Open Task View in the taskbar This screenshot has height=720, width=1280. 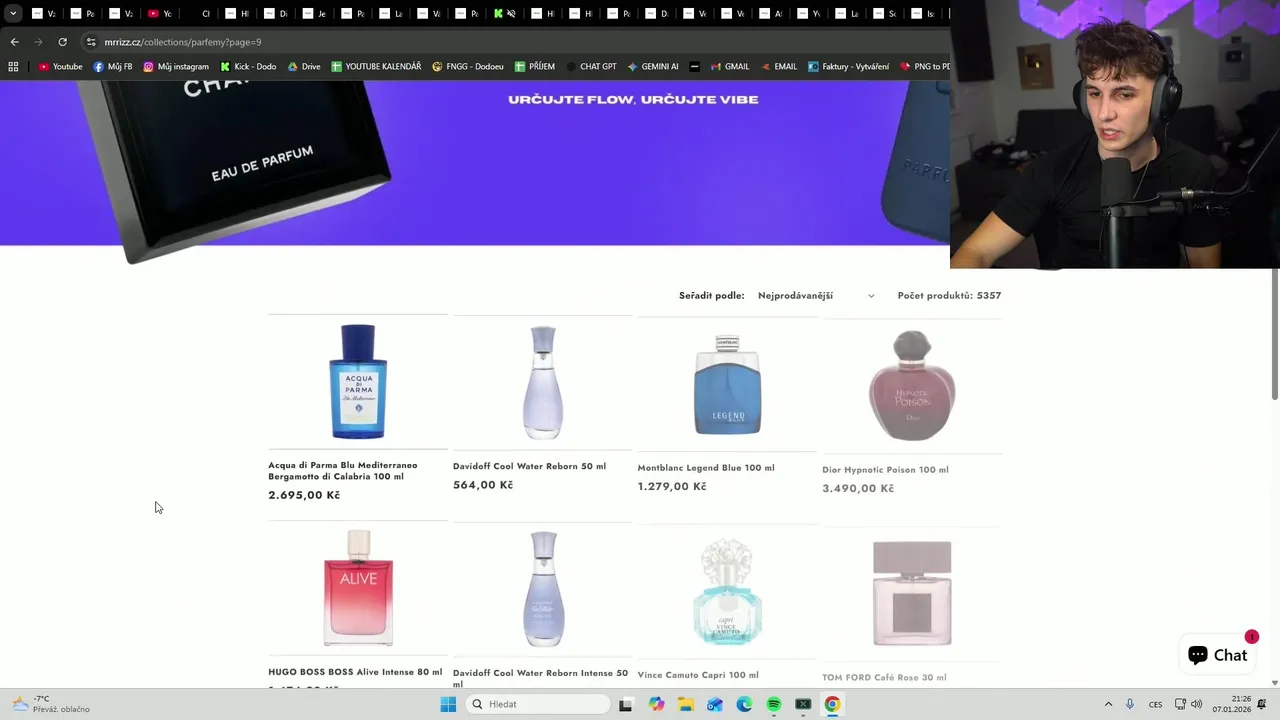[625, 704]
